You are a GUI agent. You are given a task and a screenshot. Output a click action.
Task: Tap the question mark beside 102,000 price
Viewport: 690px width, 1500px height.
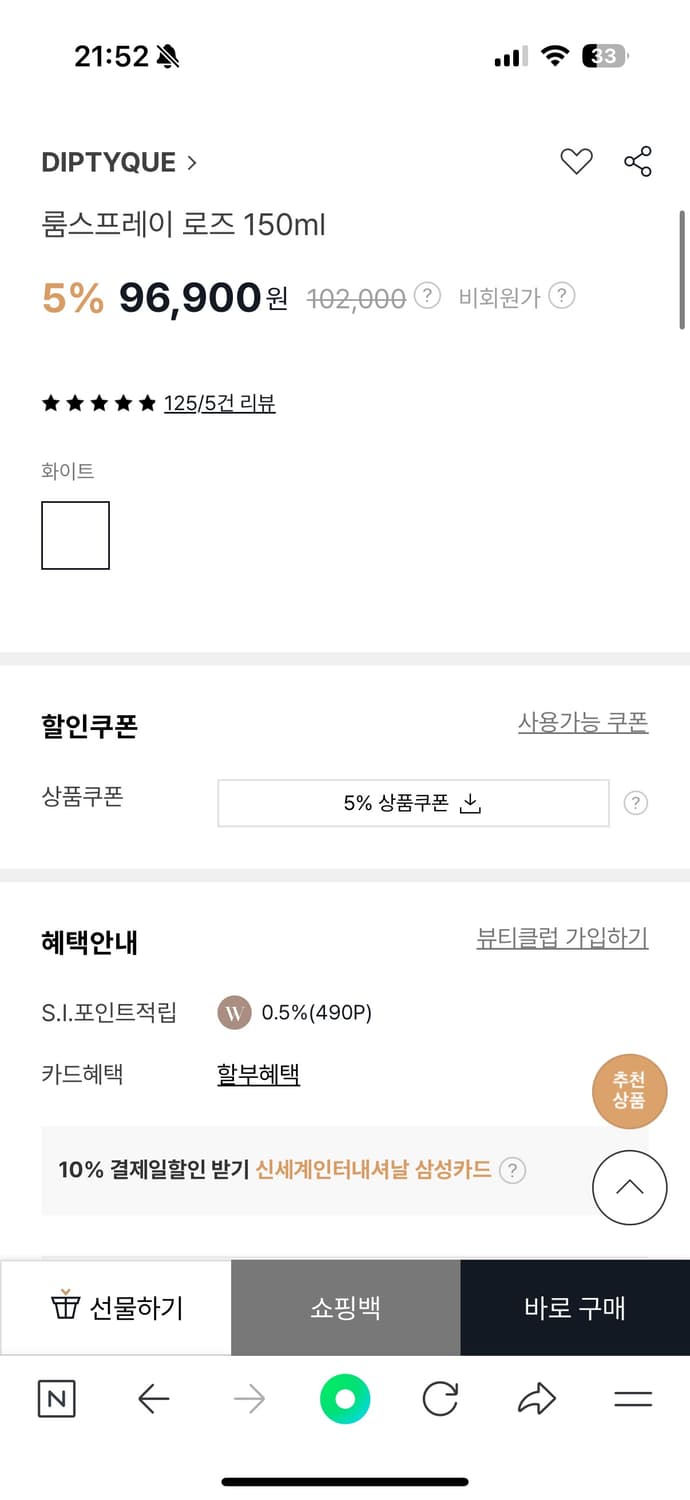pos(427,296)
